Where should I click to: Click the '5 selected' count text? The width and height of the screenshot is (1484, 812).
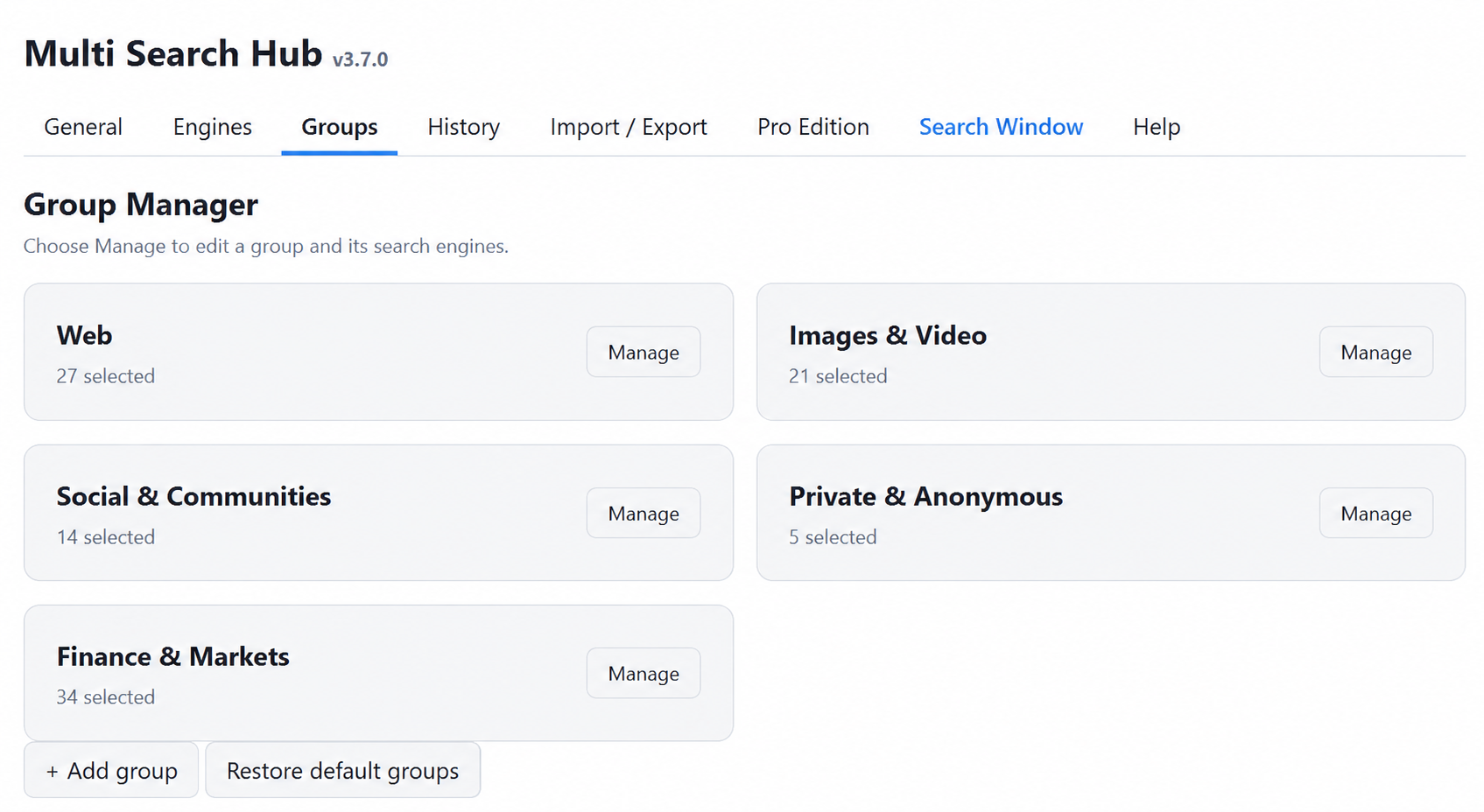833,537
